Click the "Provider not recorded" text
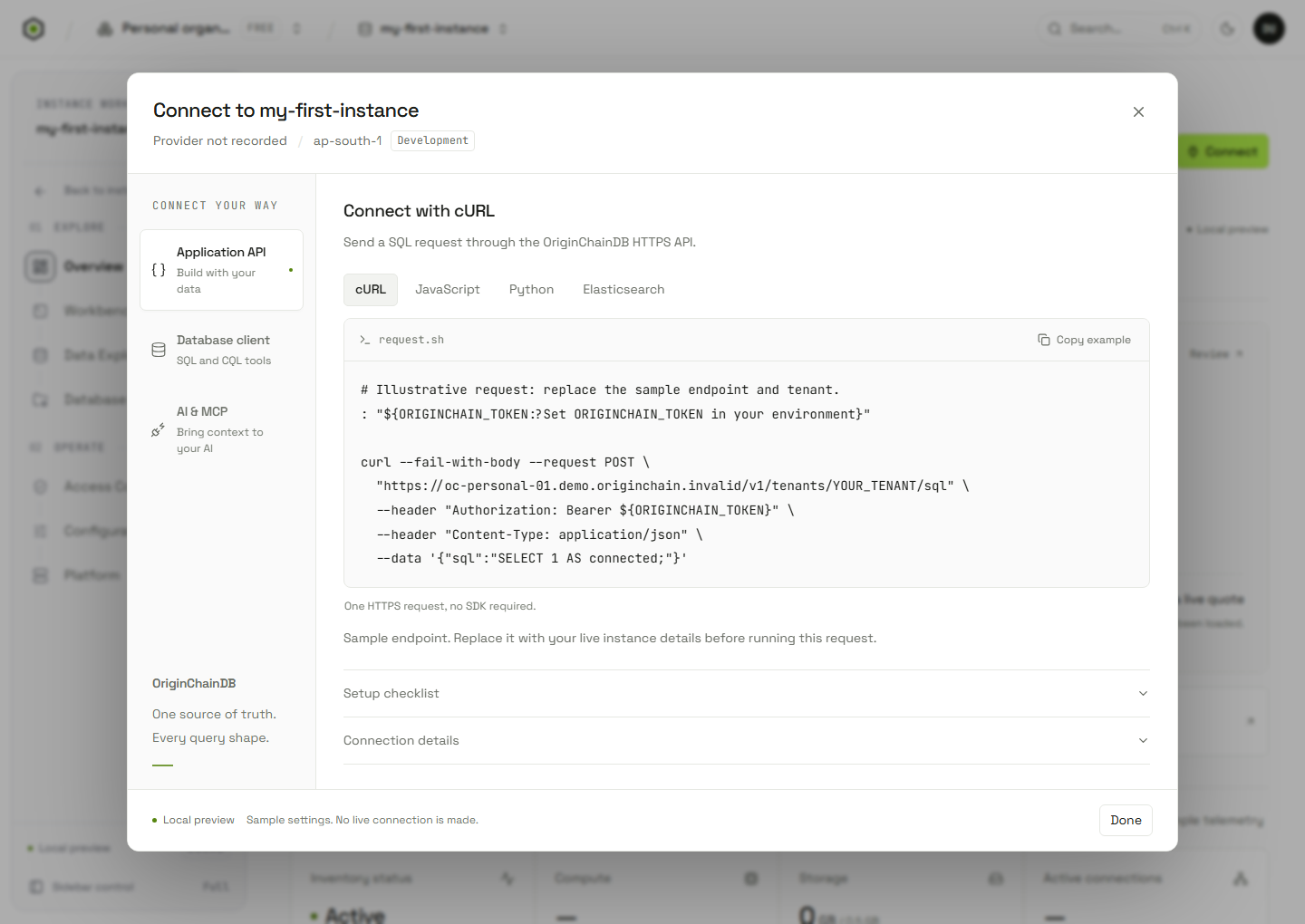1305x924 pixels. click(x=220, y=140)
